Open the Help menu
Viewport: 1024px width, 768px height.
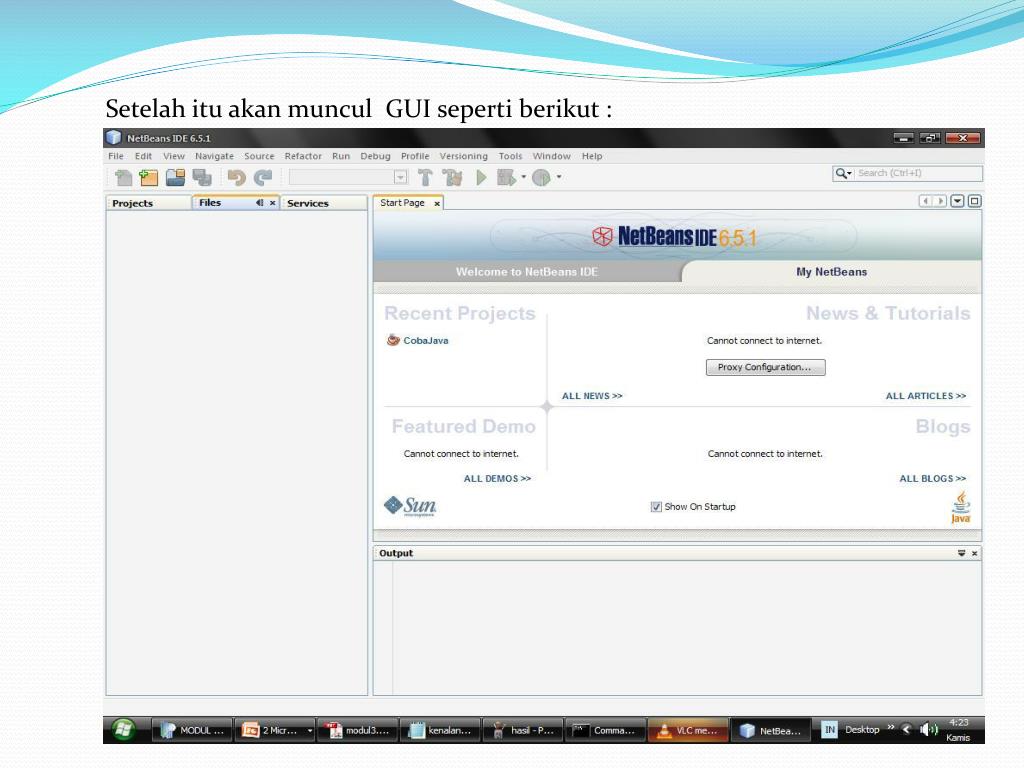click(x=592, y=156)
